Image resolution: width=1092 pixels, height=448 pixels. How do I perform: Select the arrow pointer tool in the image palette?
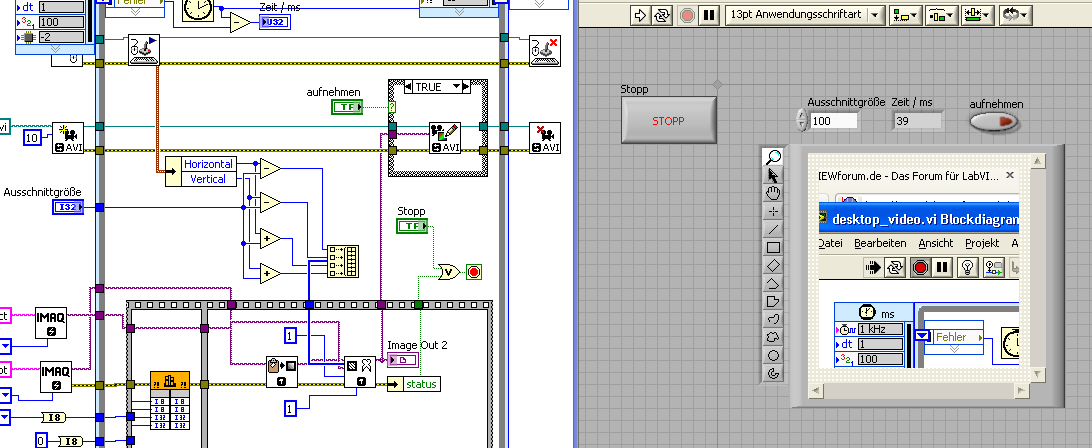[772, 175]
